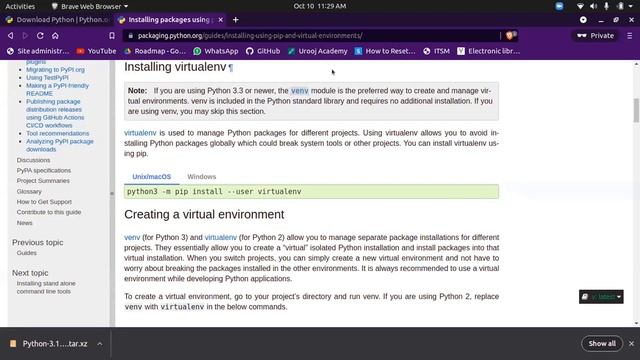Open Publishing package distribution releases link
The image size is (640, 360).
[x=55, y=113]
